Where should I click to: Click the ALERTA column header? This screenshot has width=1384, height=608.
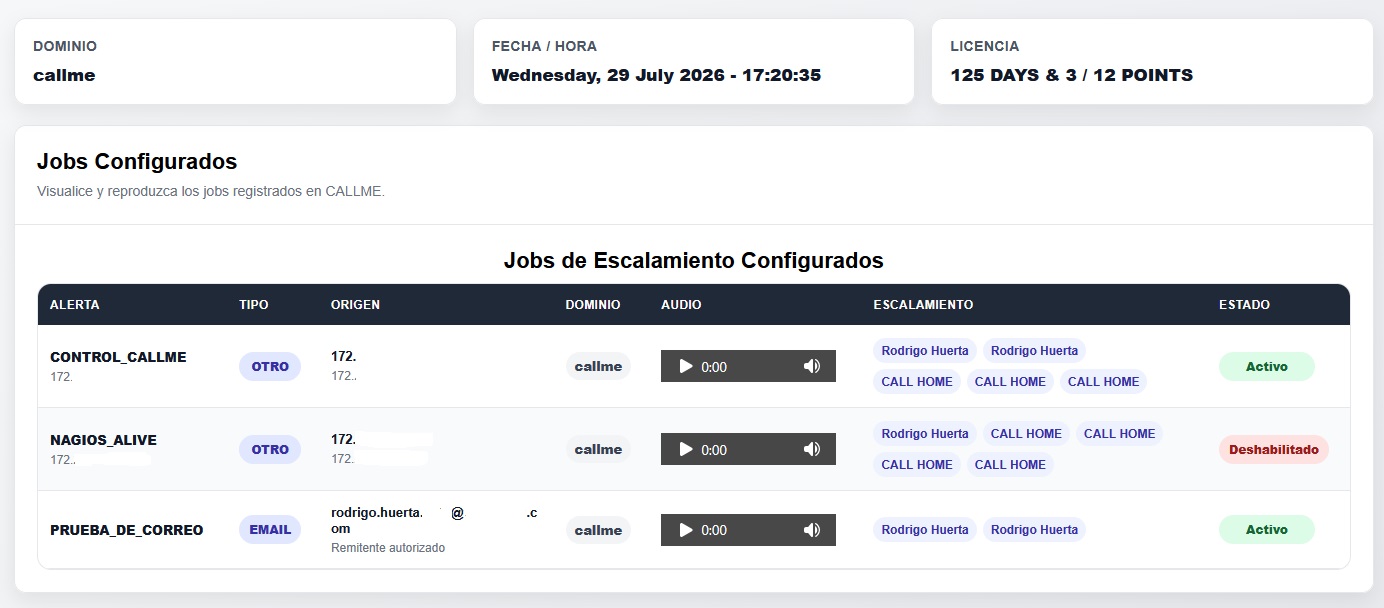point(75,305)
